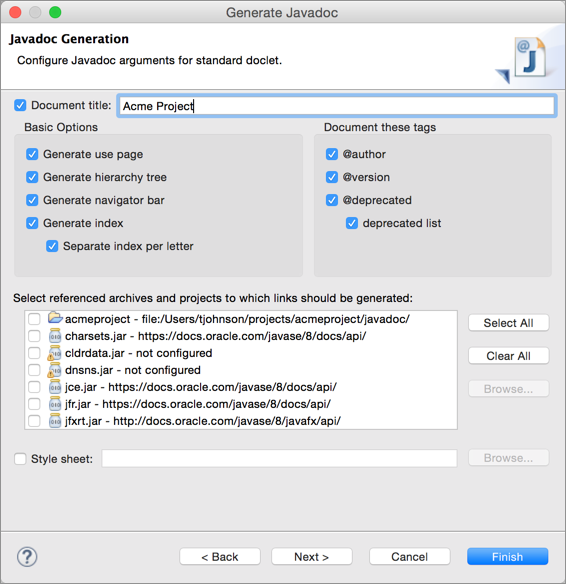Image resolution: width=566 pixels, height=584 pixels.
Task: Check the jfr.jar checkbox
Action: click(34, 404)
